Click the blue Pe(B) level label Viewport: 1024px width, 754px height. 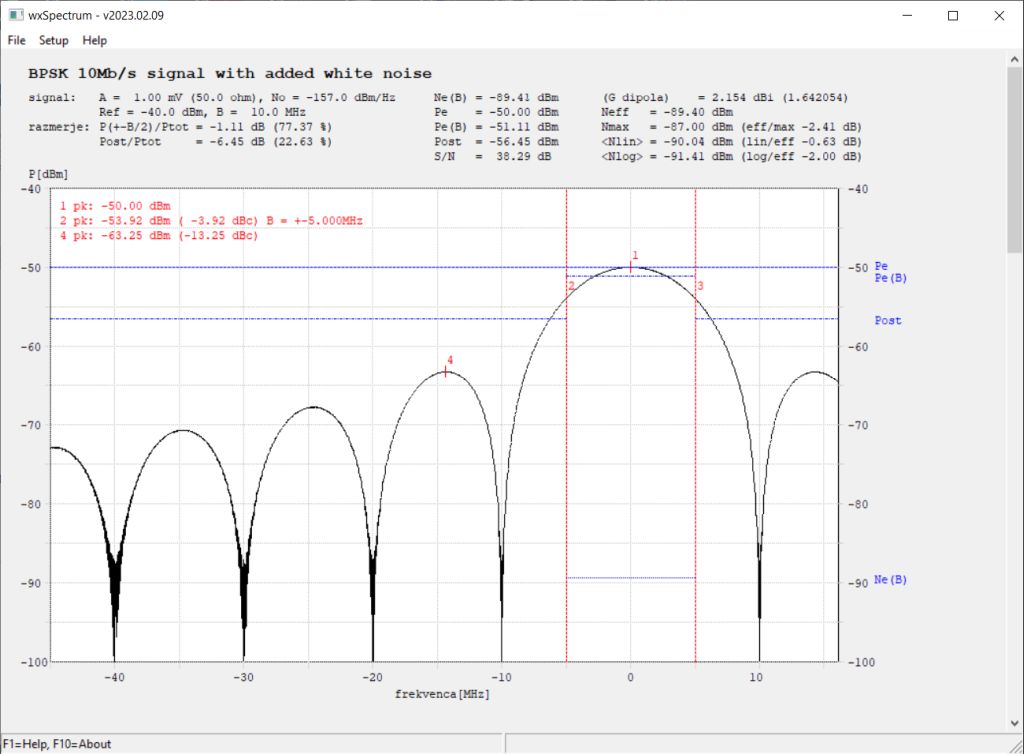[890, 278]
